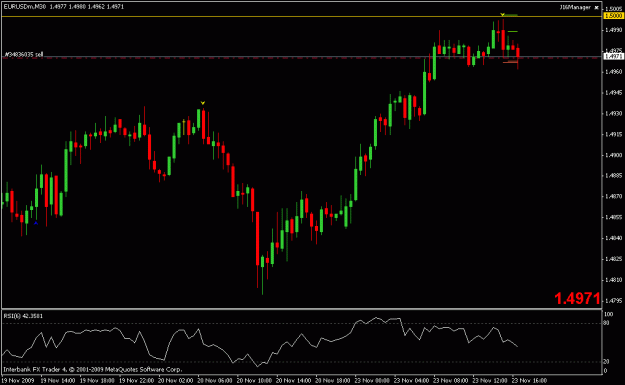Click the 19 Nov 2009 date label
This screenshot has height=385, width=625.
[x=18, y=381]
